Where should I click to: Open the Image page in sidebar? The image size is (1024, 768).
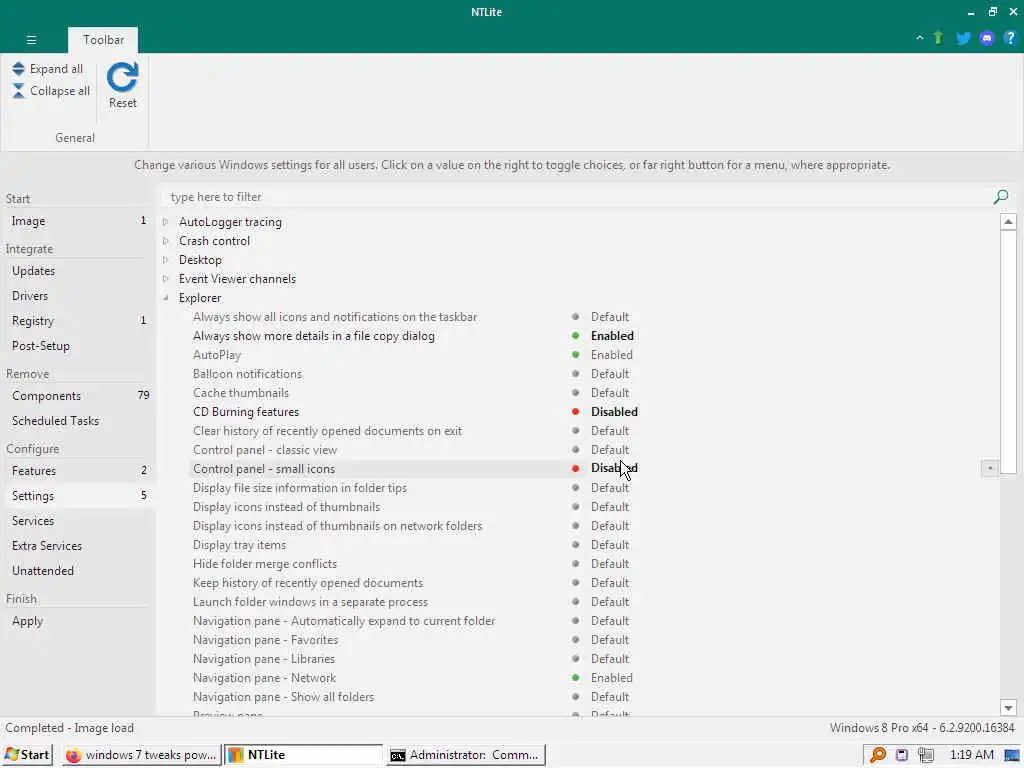(x=78, y=221)
